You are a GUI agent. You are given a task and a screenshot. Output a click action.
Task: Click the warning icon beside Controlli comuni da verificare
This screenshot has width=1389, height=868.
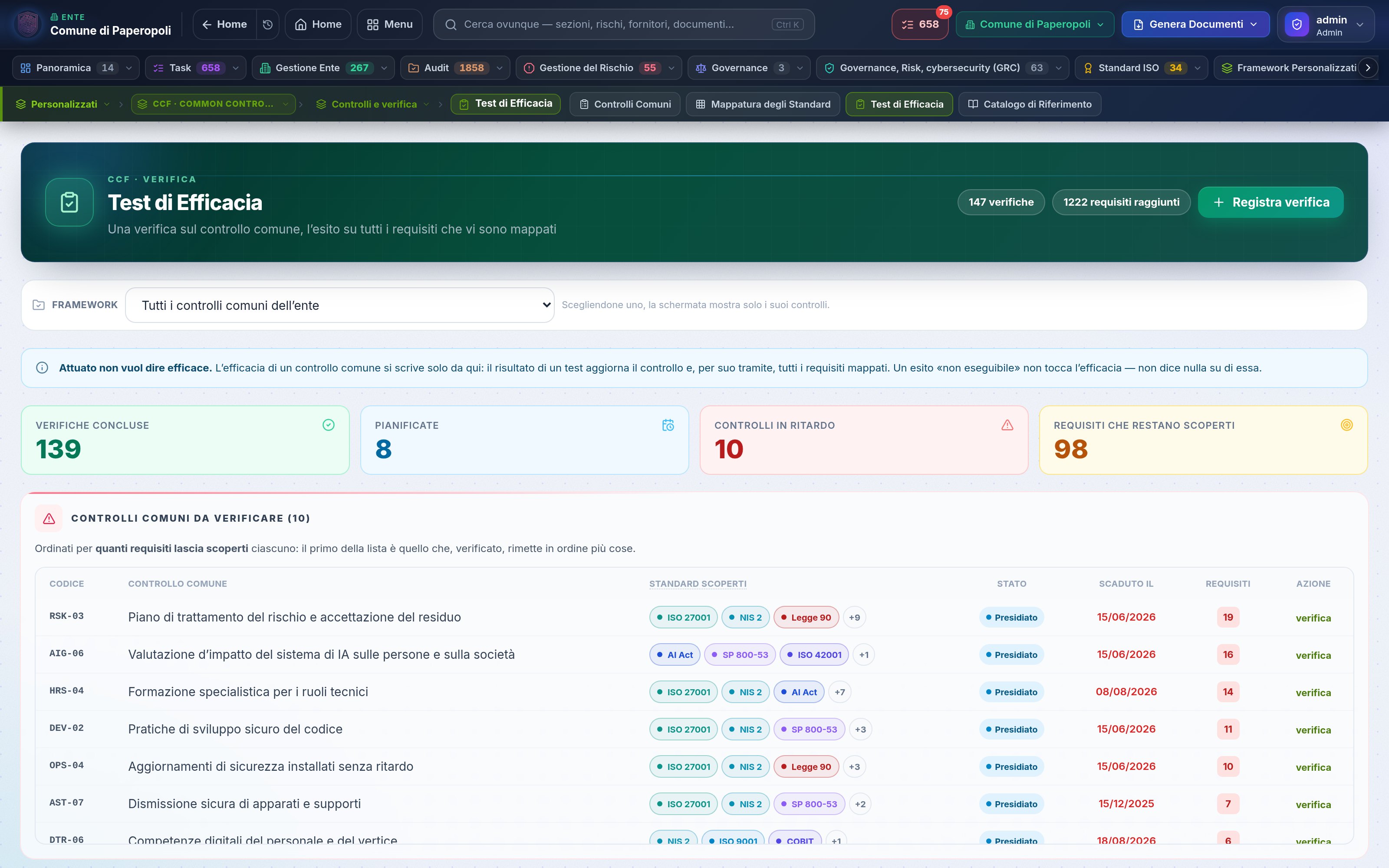pos(49,518)
